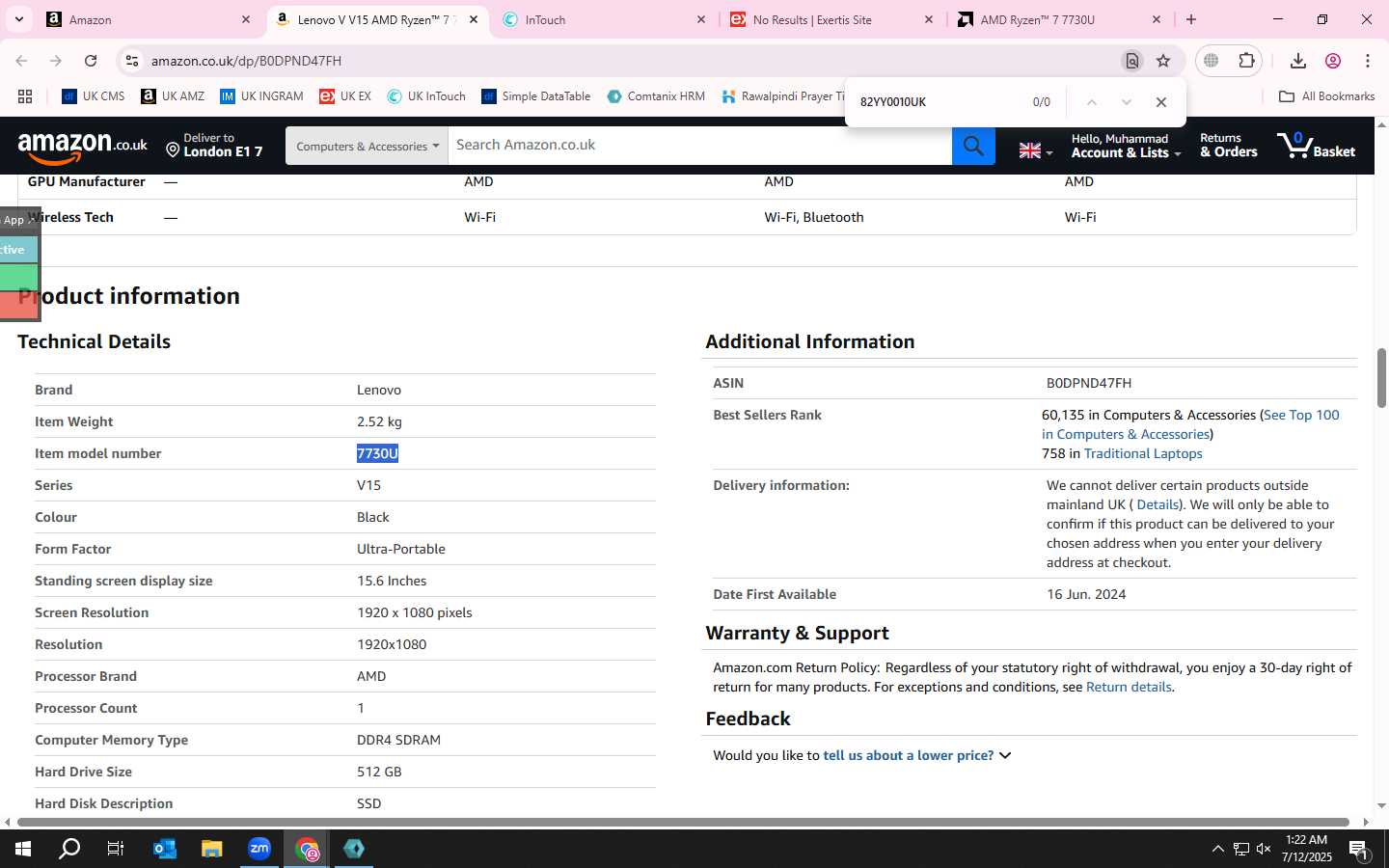Open UK InTouch bookmark
Screen dimensions: 1389x868
click(x=426, y=96)
